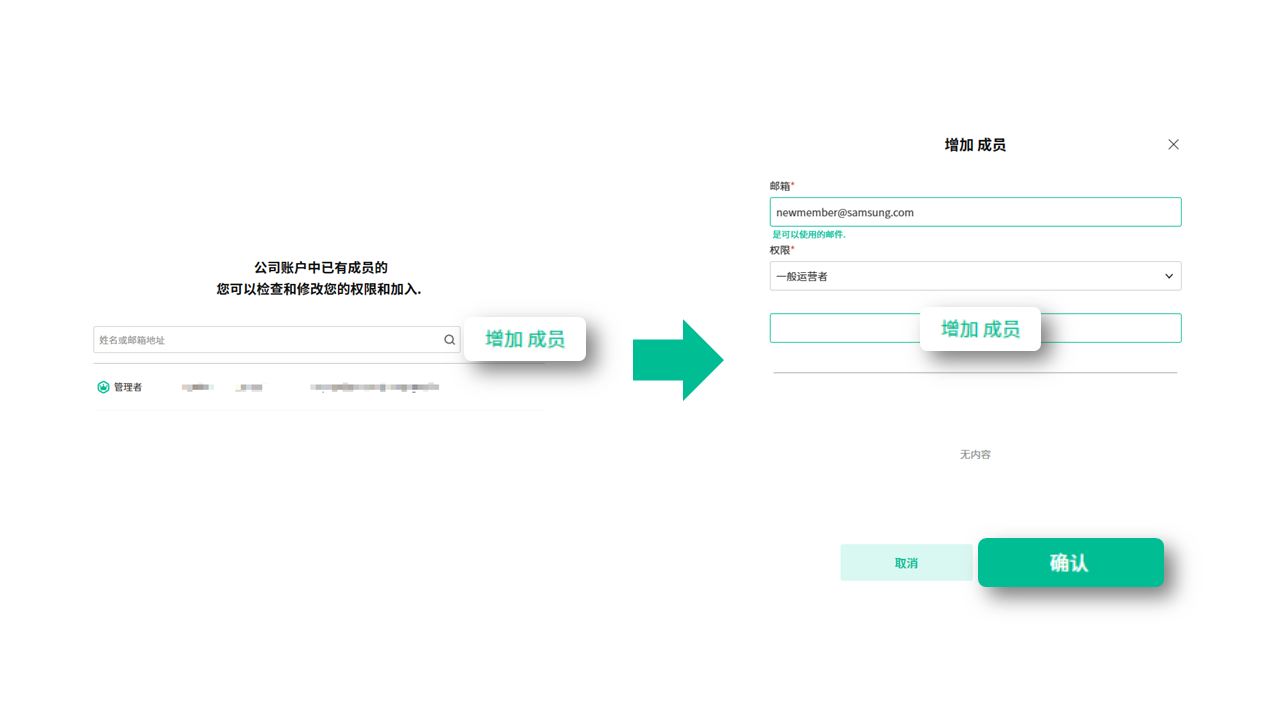This screenshot has height=720, width=1280.
Task: Select the 管理者 role label
Action: (128, 387)
